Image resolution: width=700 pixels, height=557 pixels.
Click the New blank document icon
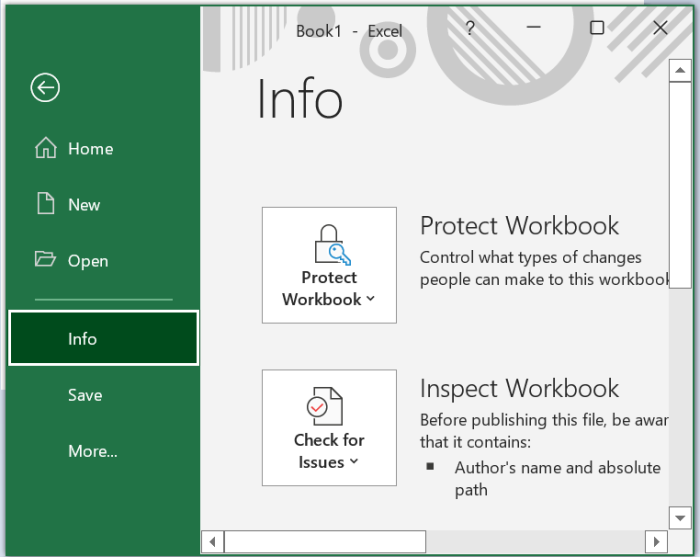[46, 204]
